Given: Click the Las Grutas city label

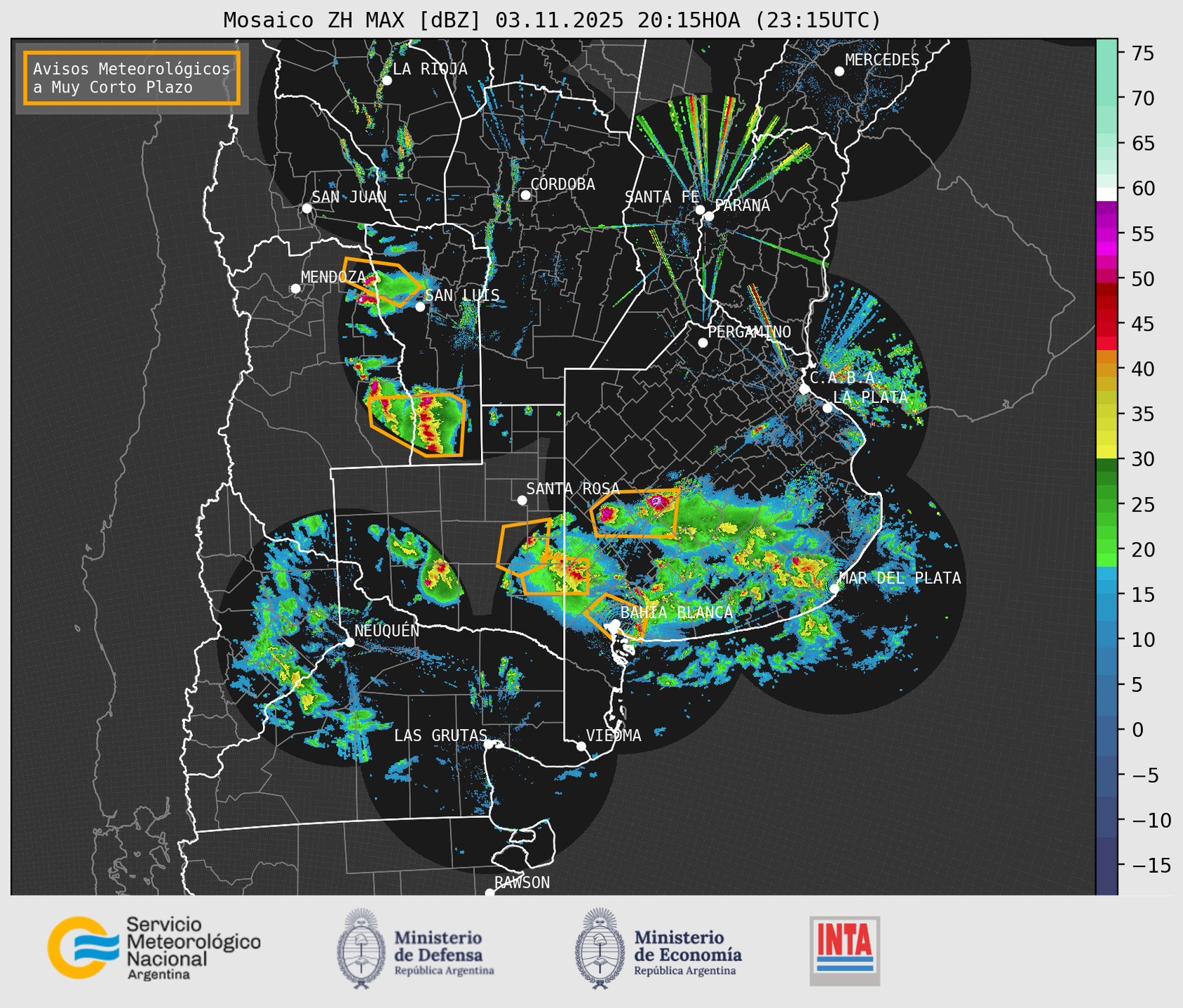Looking at the screenshot, I should (440, 735).
